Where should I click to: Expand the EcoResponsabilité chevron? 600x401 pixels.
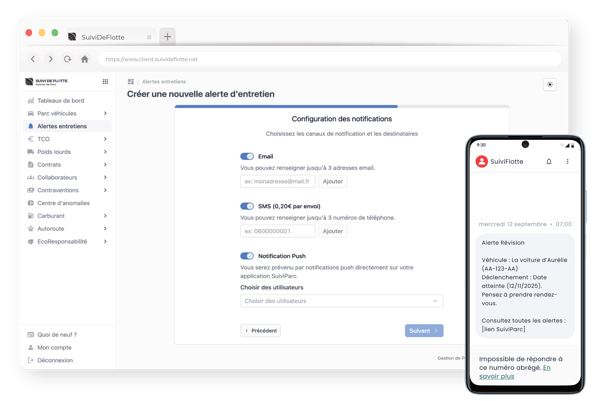105,241
